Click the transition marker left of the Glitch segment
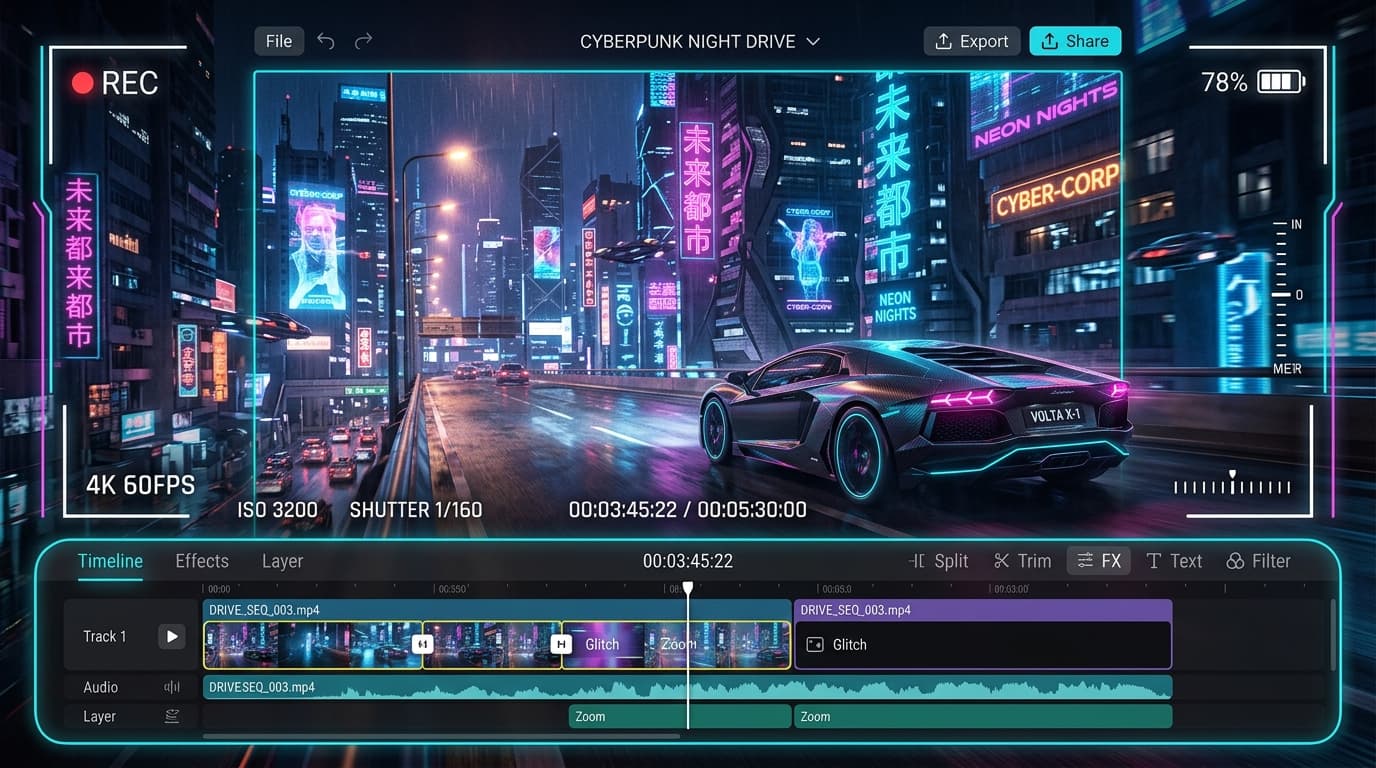This screenshot has height=768, width=1376. [x=562, y=645]
